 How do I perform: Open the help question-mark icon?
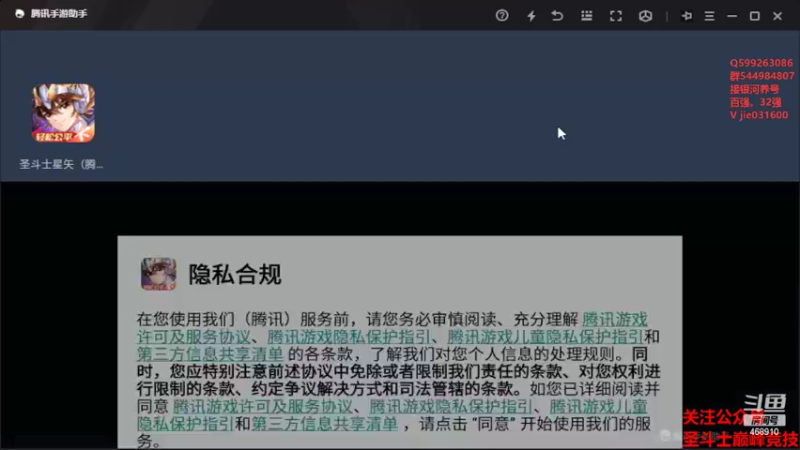(502, 15)
